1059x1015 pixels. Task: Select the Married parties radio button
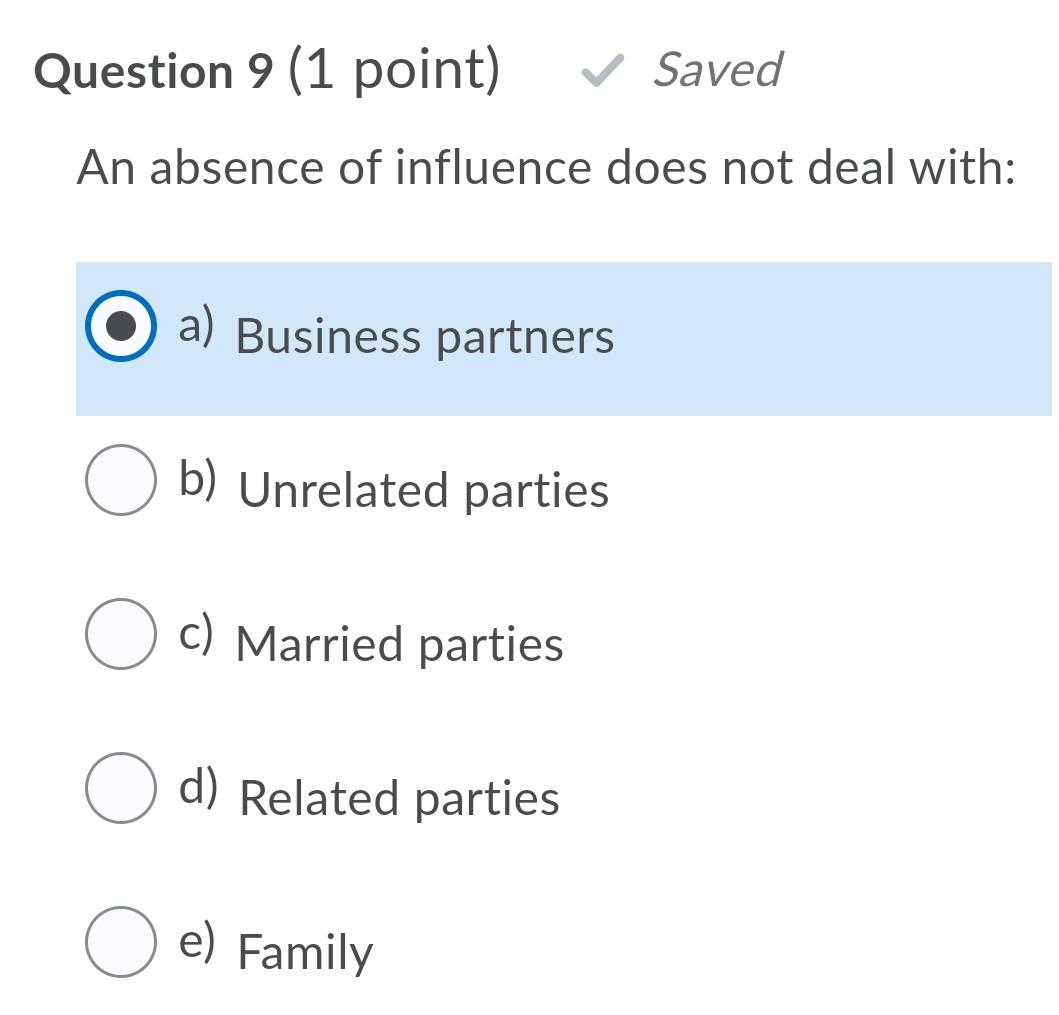[x=121, y=634]
